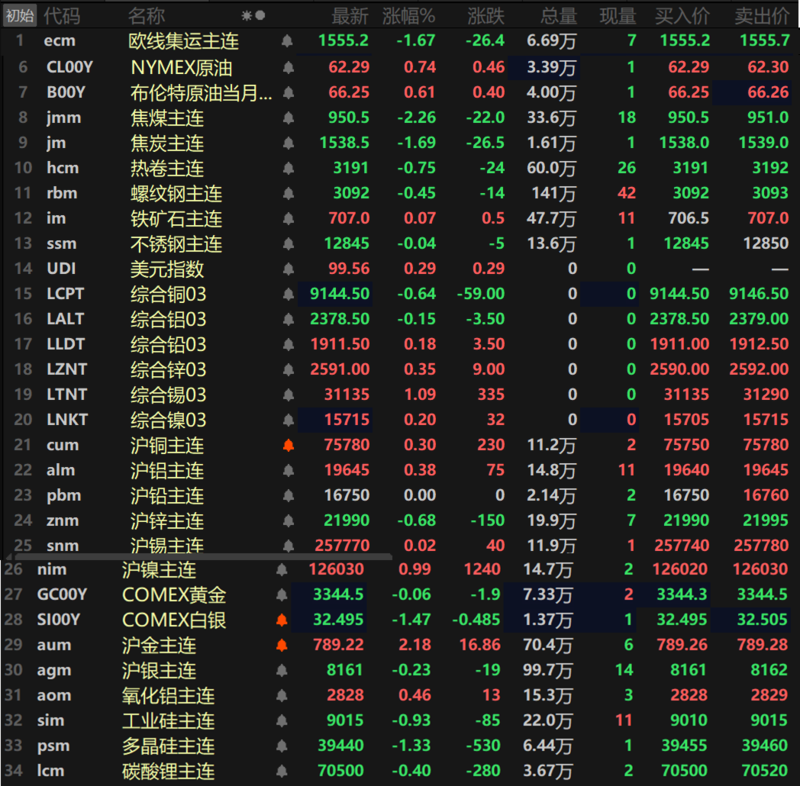Screen dimensions: 800x786
Task: Click the orange bell icon for 沪铜主连
Action: (288, 445)
